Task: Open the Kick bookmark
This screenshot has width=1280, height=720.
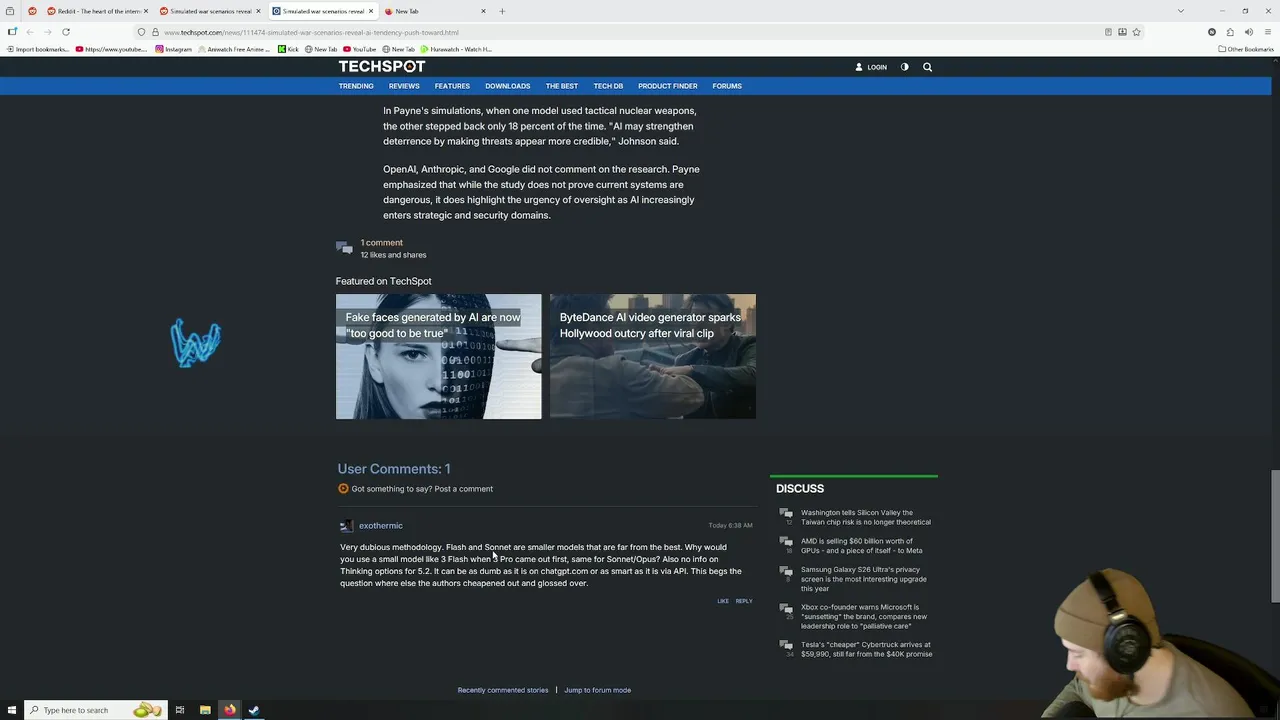Action: click(288, 49)
